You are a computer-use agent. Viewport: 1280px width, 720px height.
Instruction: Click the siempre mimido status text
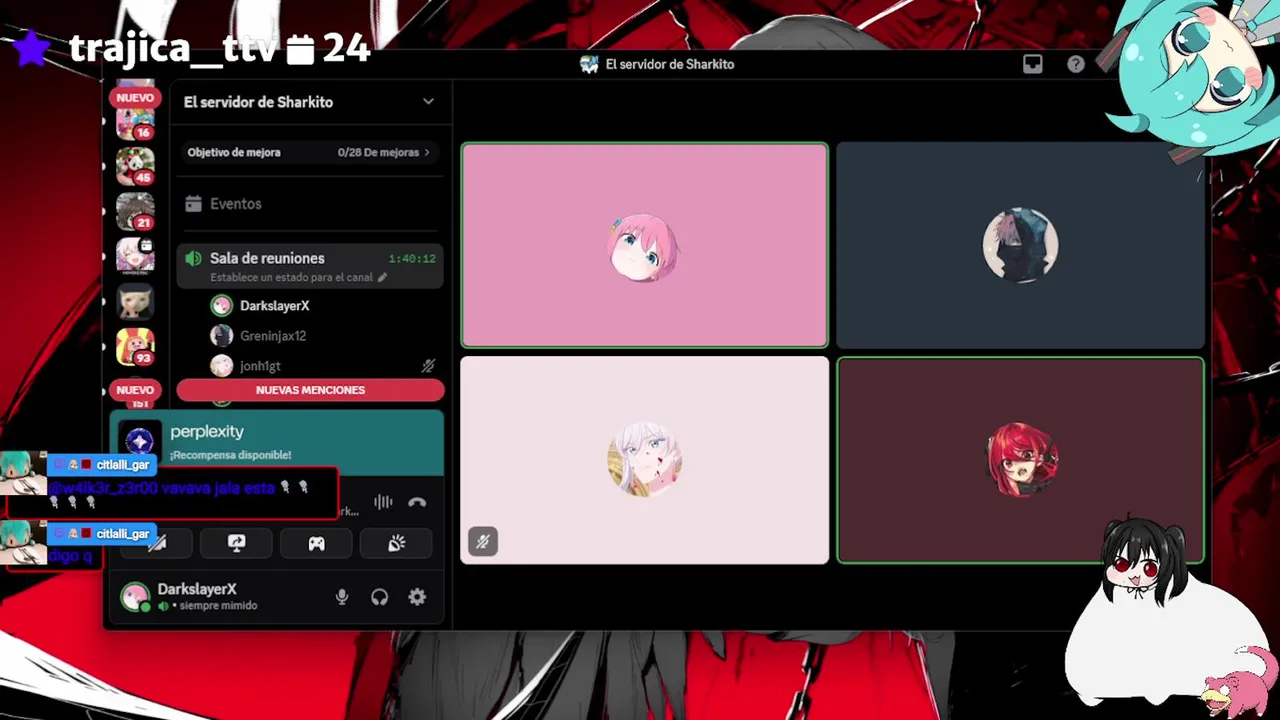pyautogui.click(x=218, y=606)
